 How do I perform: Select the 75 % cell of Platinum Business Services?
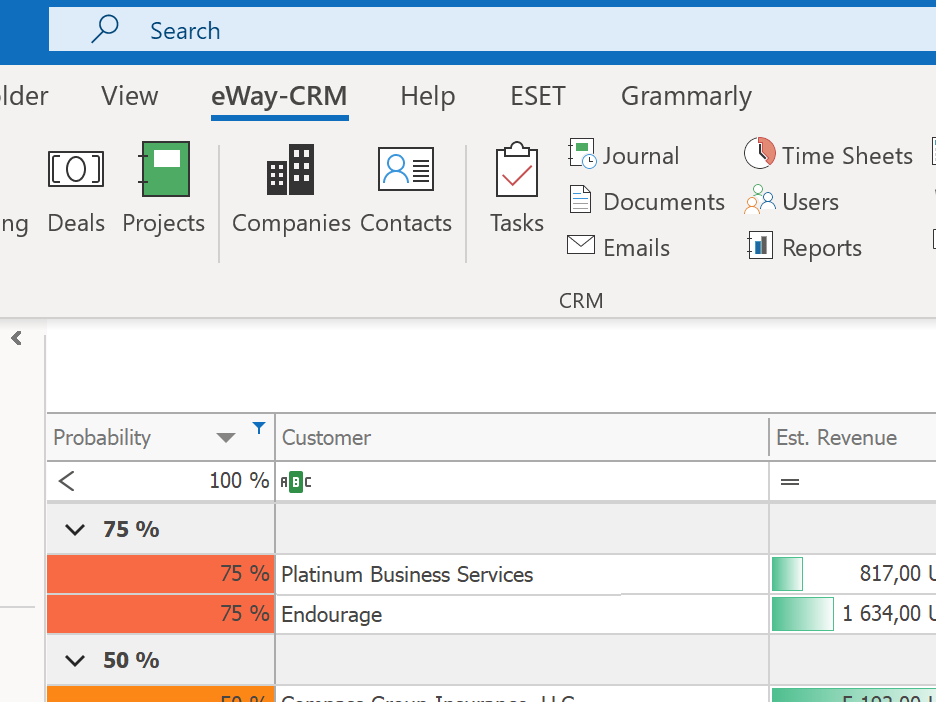(161, 574)
